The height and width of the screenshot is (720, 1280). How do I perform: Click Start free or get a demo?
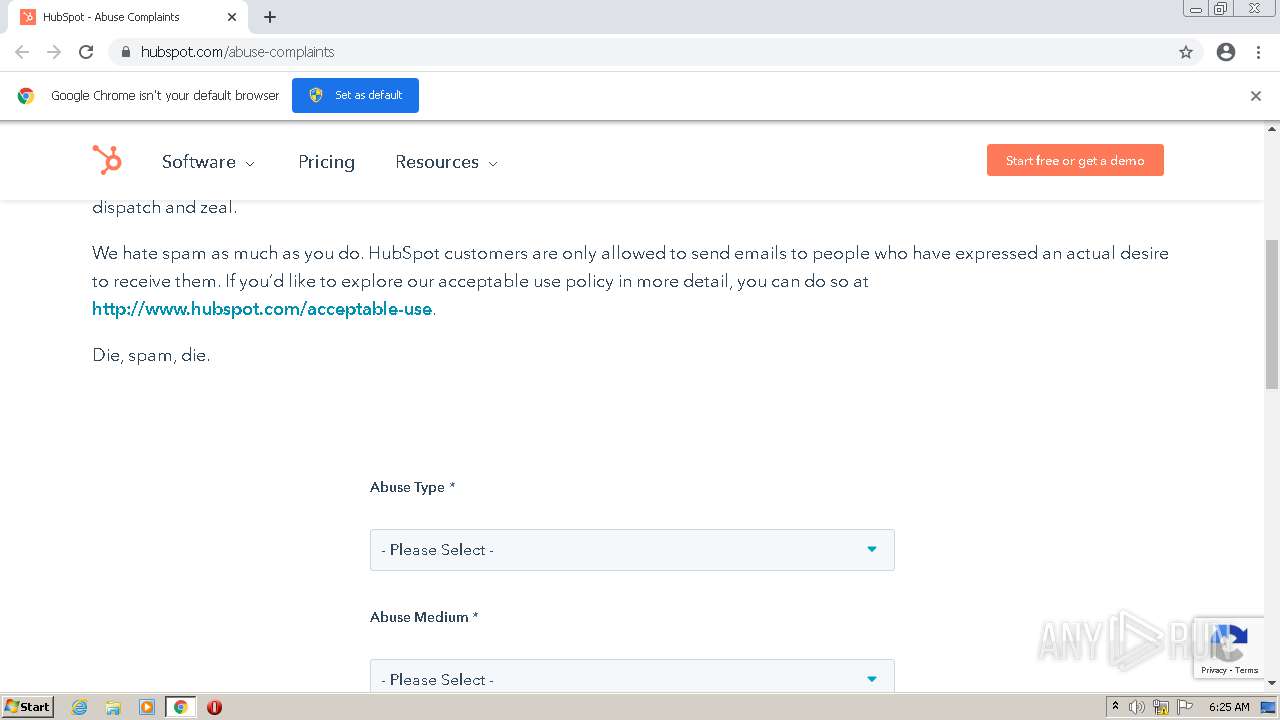[x=1075, y=160]
